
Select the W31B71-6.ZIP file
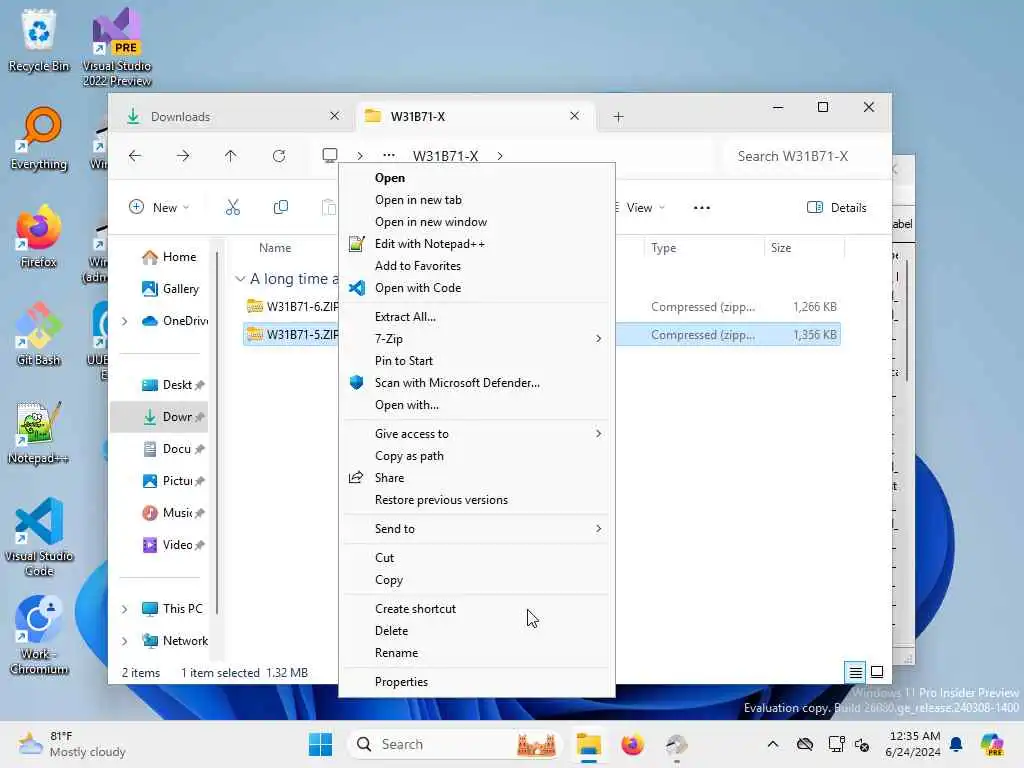[x=292, y=306]
